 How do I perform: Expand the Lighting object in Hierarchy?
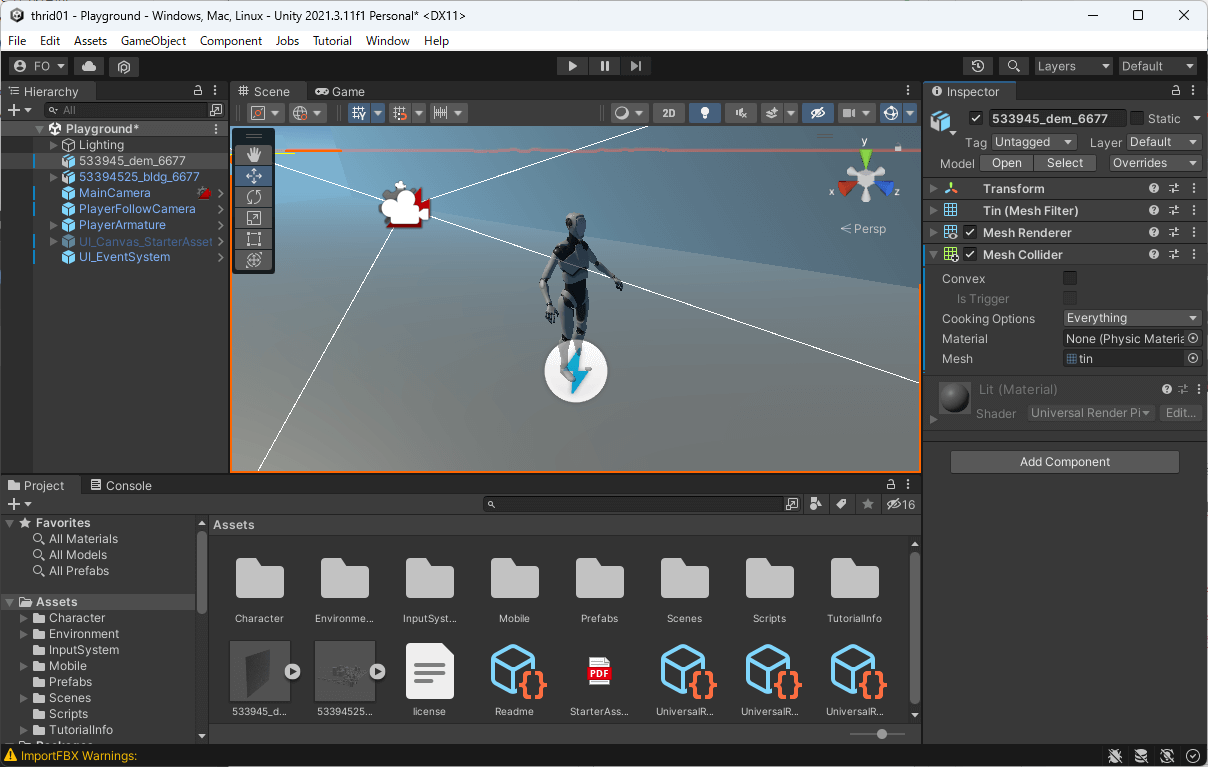pyautogui.click(x=54, y=145)
